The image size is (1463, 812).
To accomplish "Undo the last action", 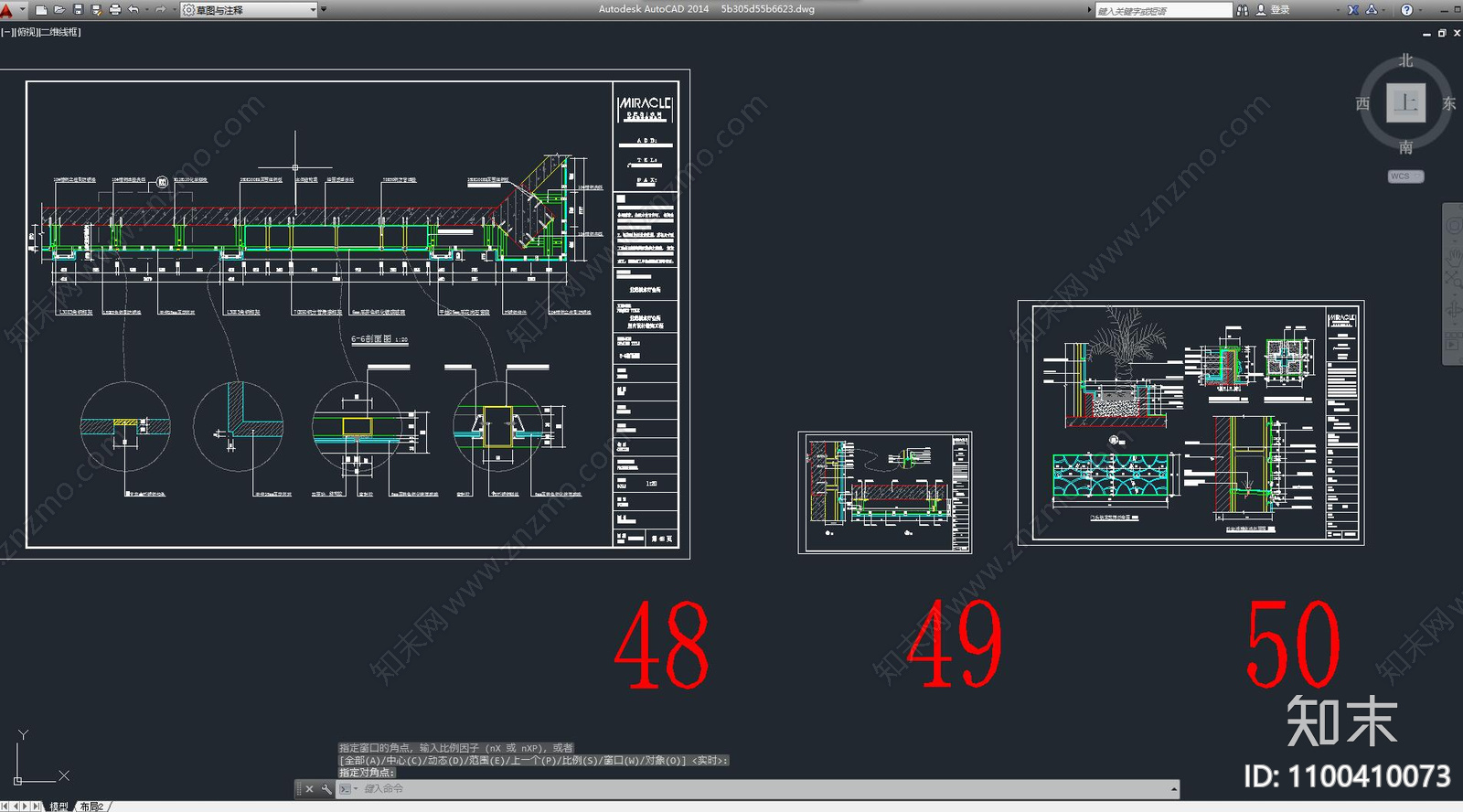I will point(133,10).
